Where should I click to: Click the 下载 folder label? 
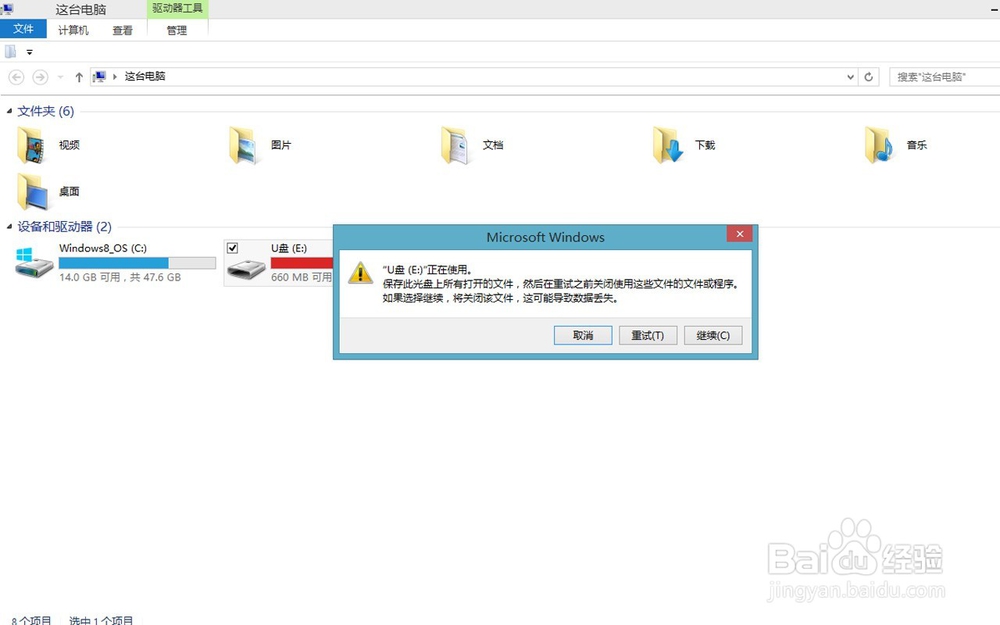[x=705, y=145]
